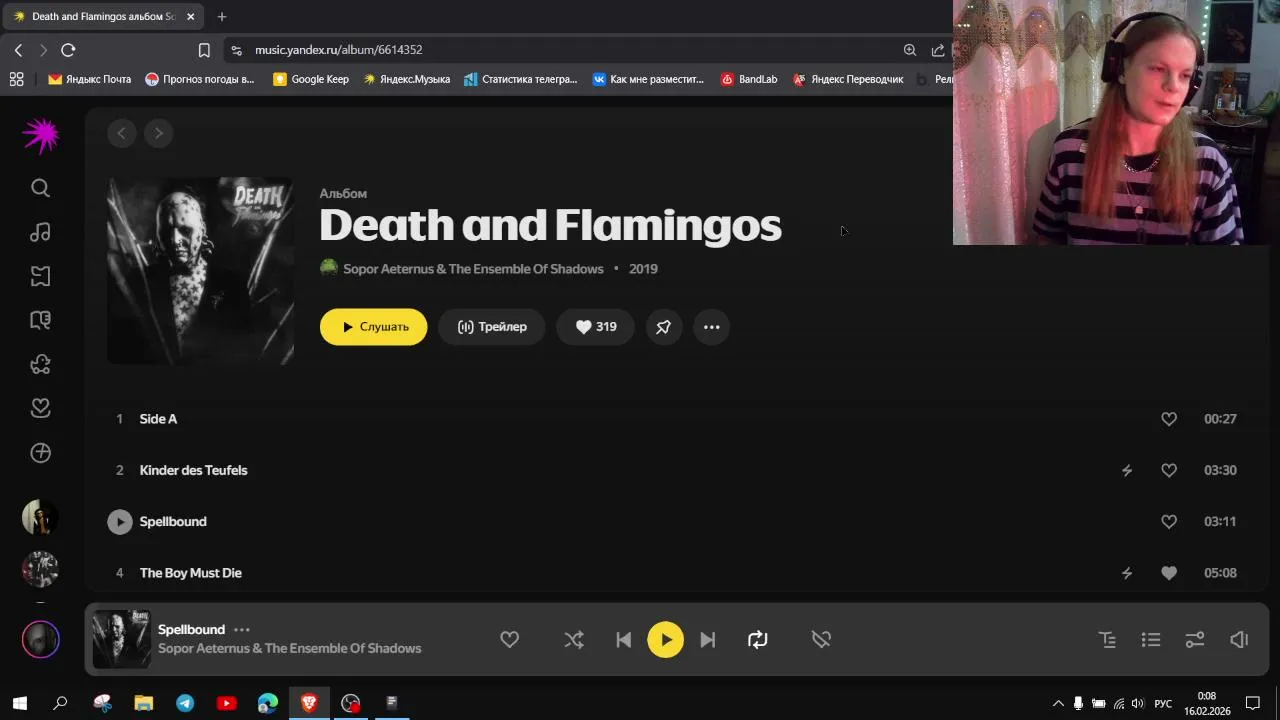This screenshot has height=720, width=1280.
Task: Click the dislike crossed heart icon
Action: coord(821,640)
